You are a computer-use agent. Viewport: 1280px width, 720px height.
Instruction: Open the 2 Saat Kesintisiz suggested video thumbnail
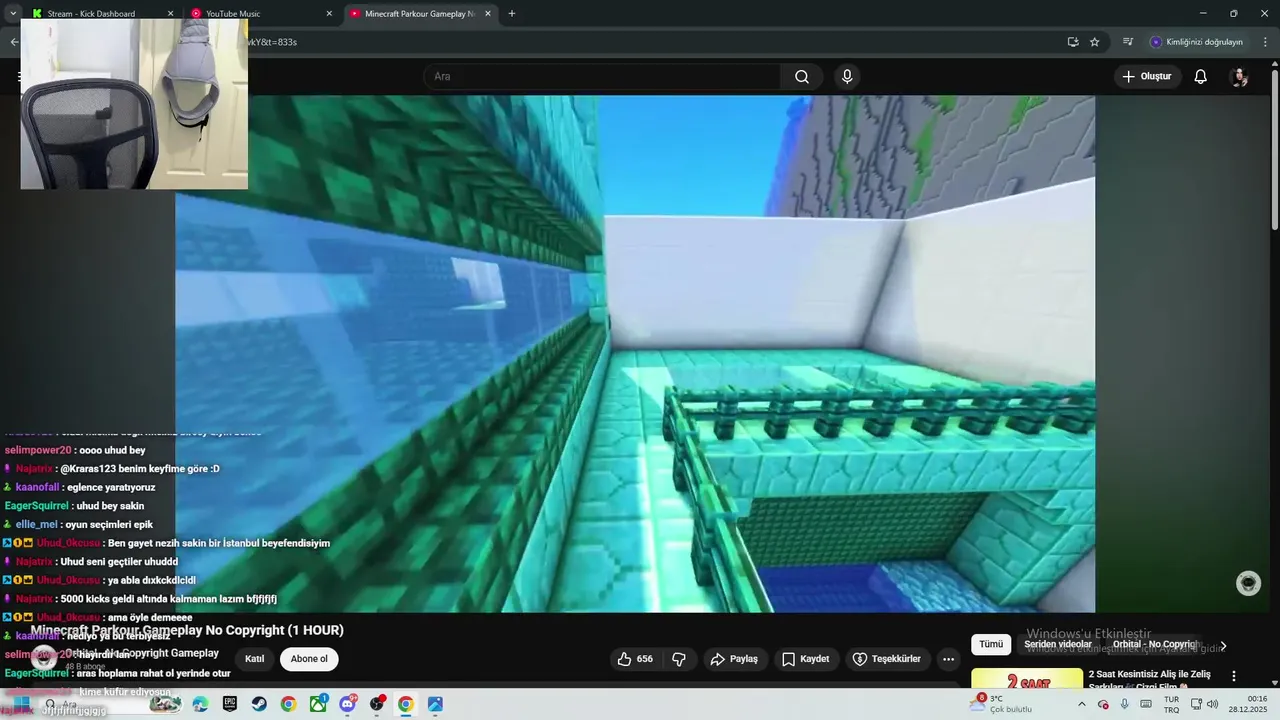click(x=1027, y=678)
